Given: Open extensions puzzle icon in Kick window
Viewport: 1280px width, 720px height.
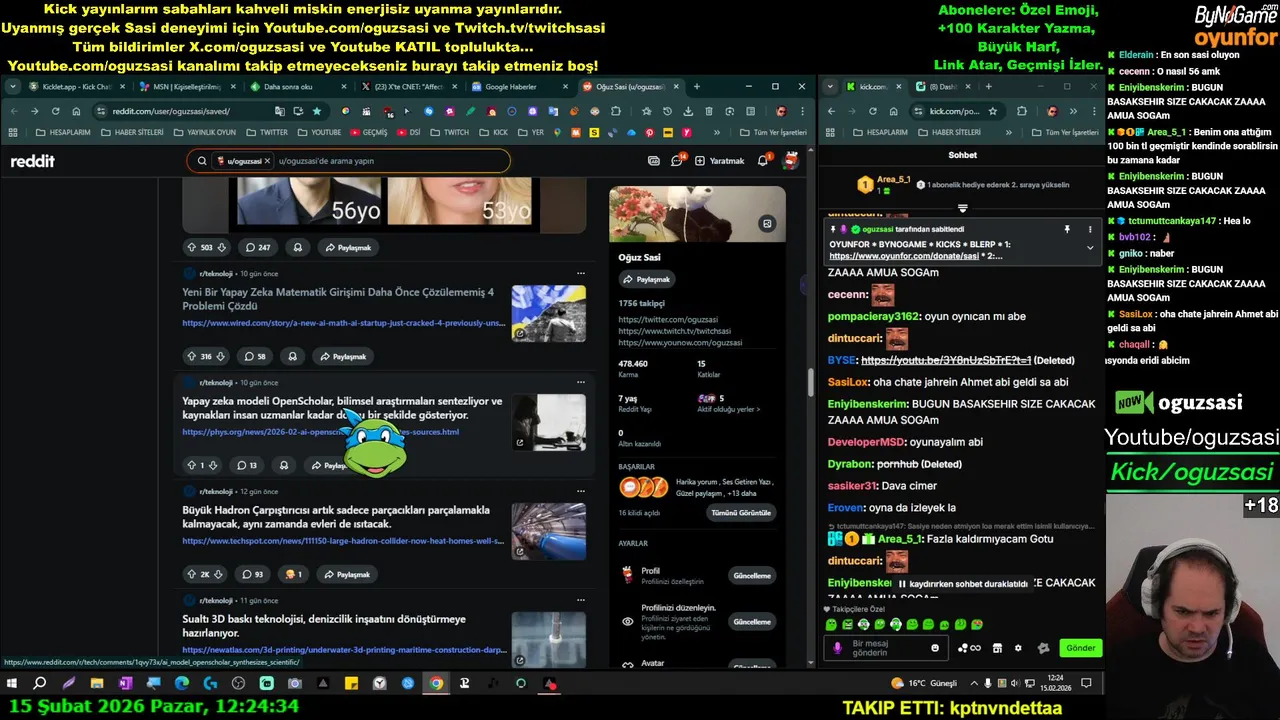Looking at the screenshot, I should click(x=1023, y=111).
